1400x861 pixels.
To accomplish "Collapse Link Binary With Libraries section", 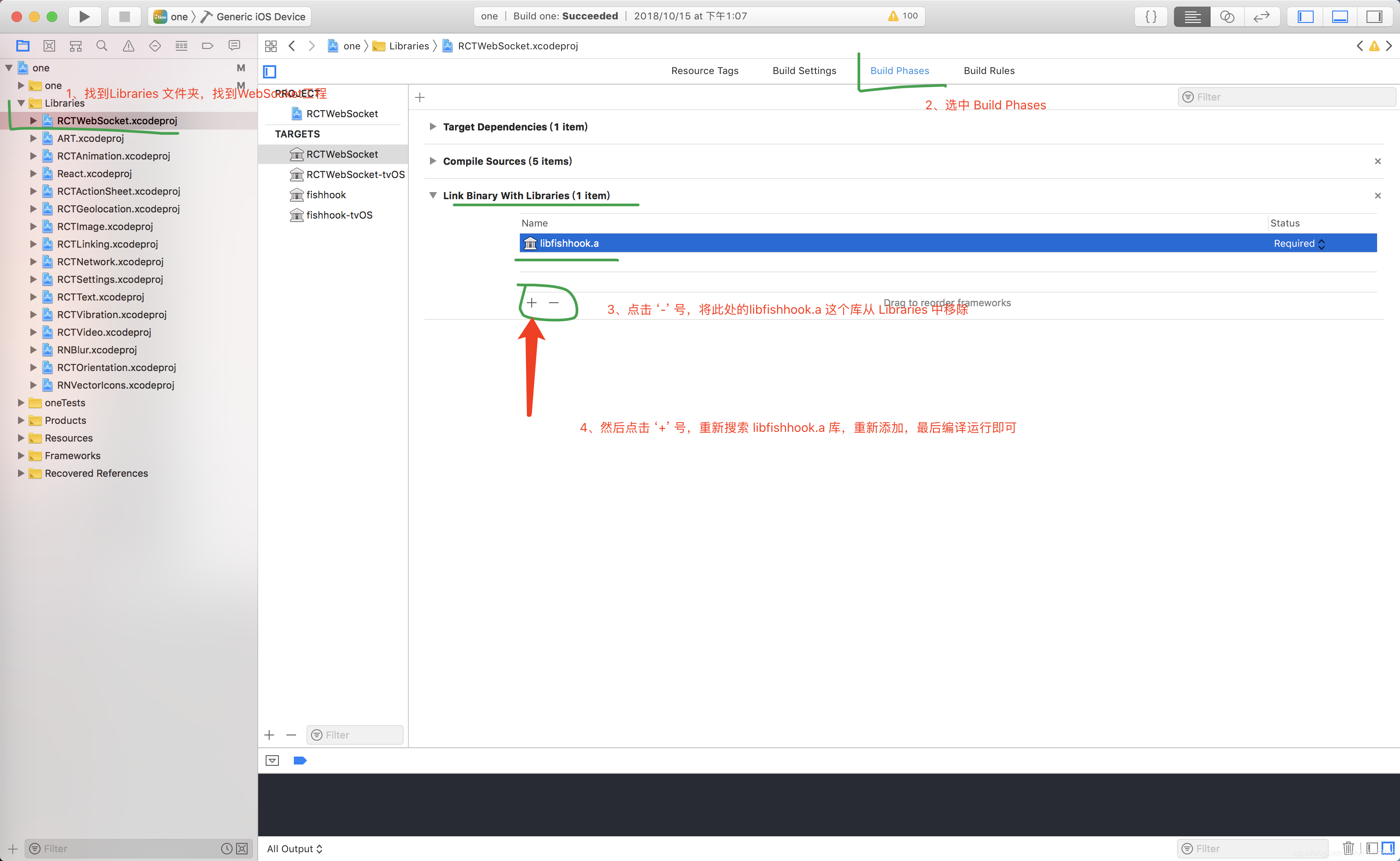I will (x=433, y=195).
